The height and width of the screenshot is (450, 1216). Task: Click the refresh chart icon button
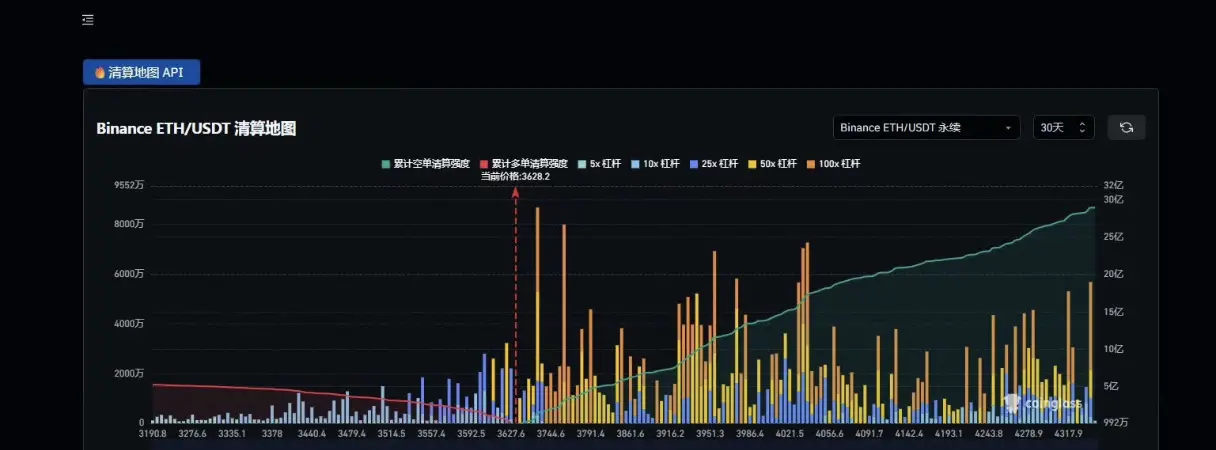1126,128
